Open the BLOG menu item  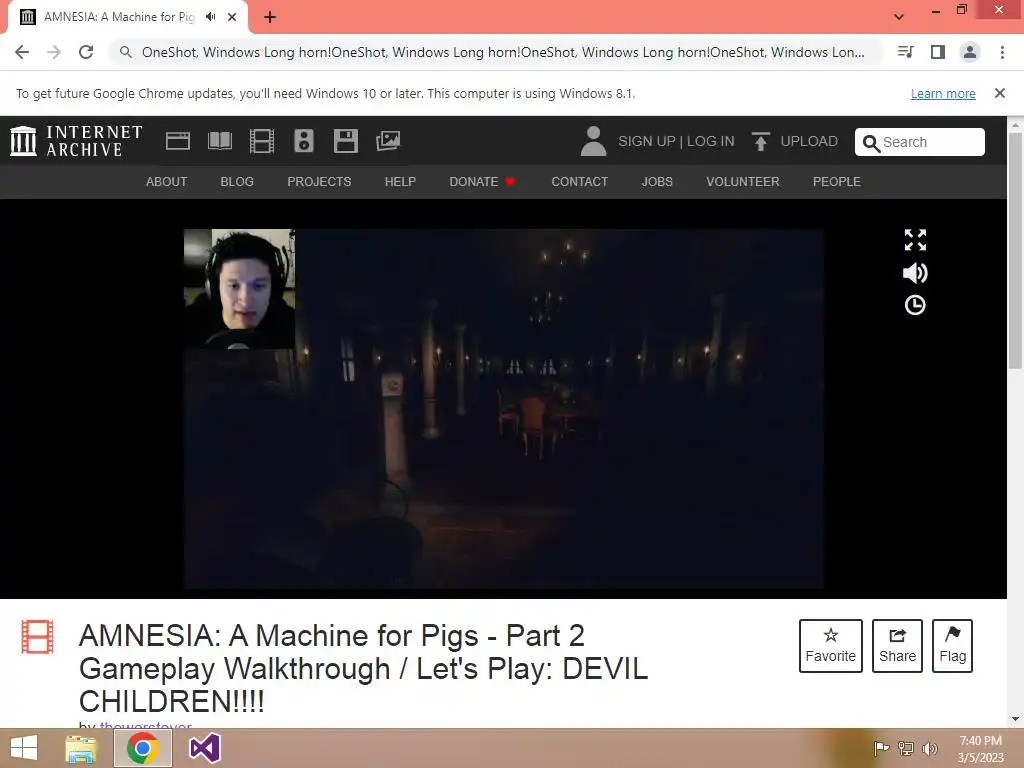(237, 182)
